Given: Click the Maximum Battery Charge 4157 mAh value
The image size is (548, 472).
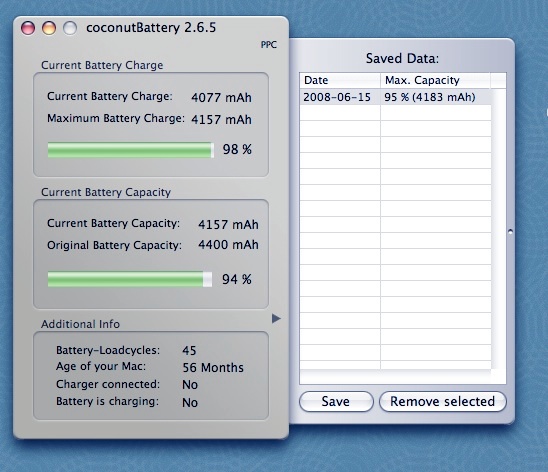Looking at the screenshot, I should tap(221, 119).
